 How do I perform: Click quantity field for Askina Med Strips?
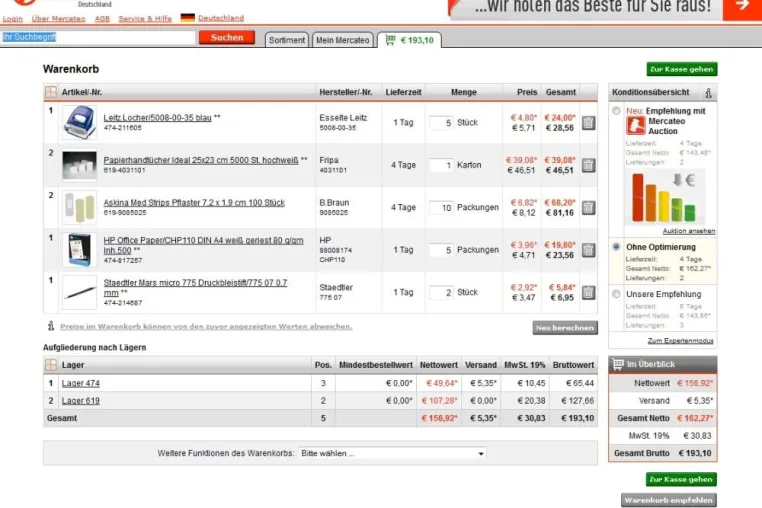(441, 208)
